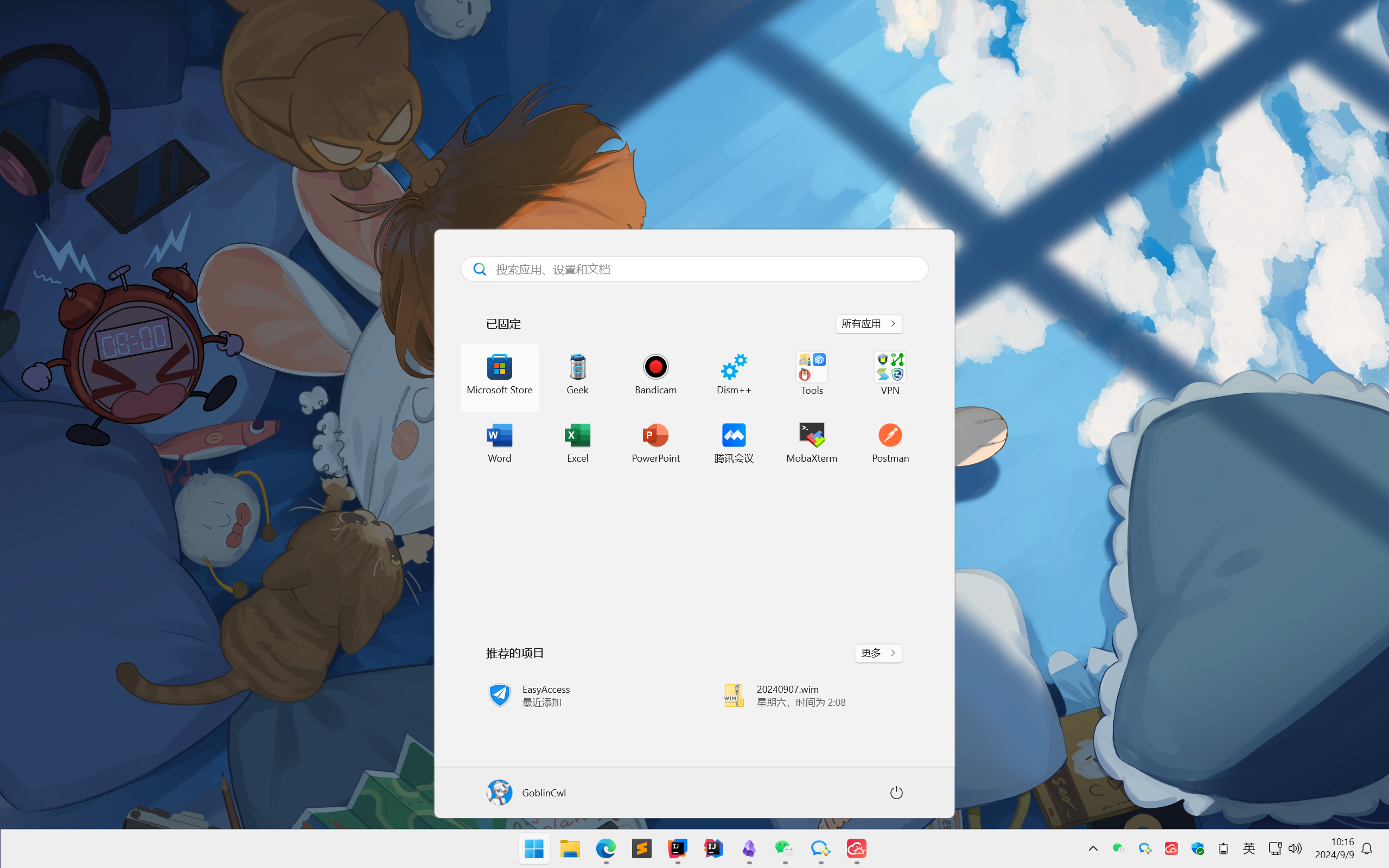Expand the VPN pinned folder
Image resolution: width=1389 pixels, height=868 pixels.
tap(890, 377)
